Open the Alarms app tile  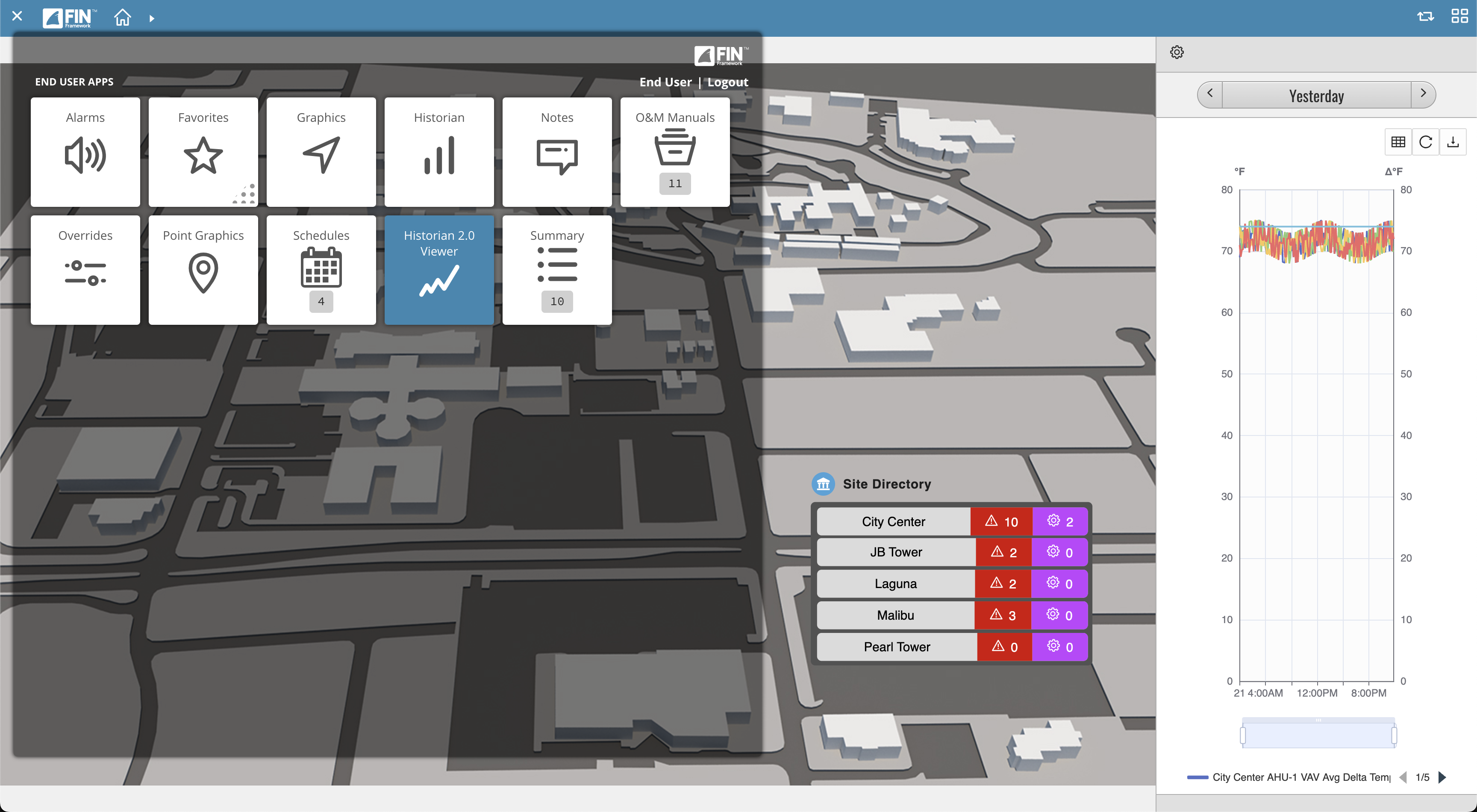coord(85,152)
